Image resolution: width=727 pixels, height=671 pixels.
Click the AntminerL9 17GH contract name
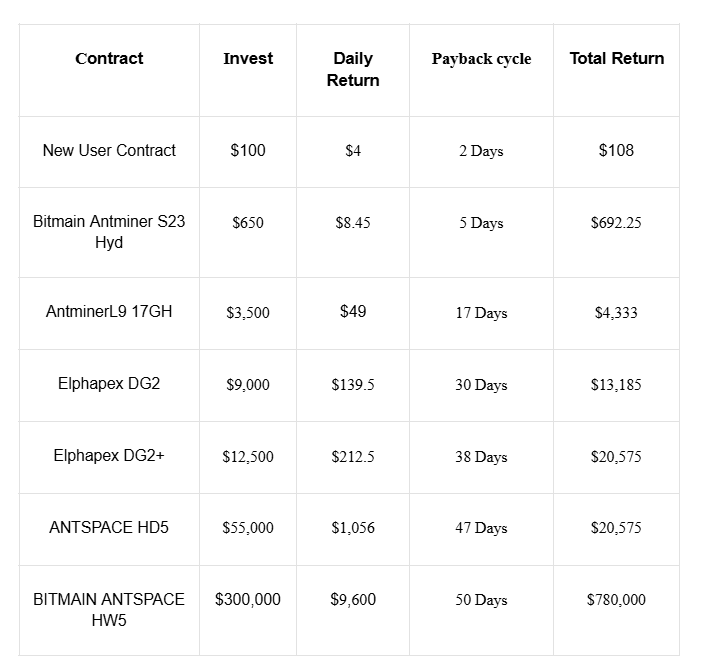click(x=109, y=312)
